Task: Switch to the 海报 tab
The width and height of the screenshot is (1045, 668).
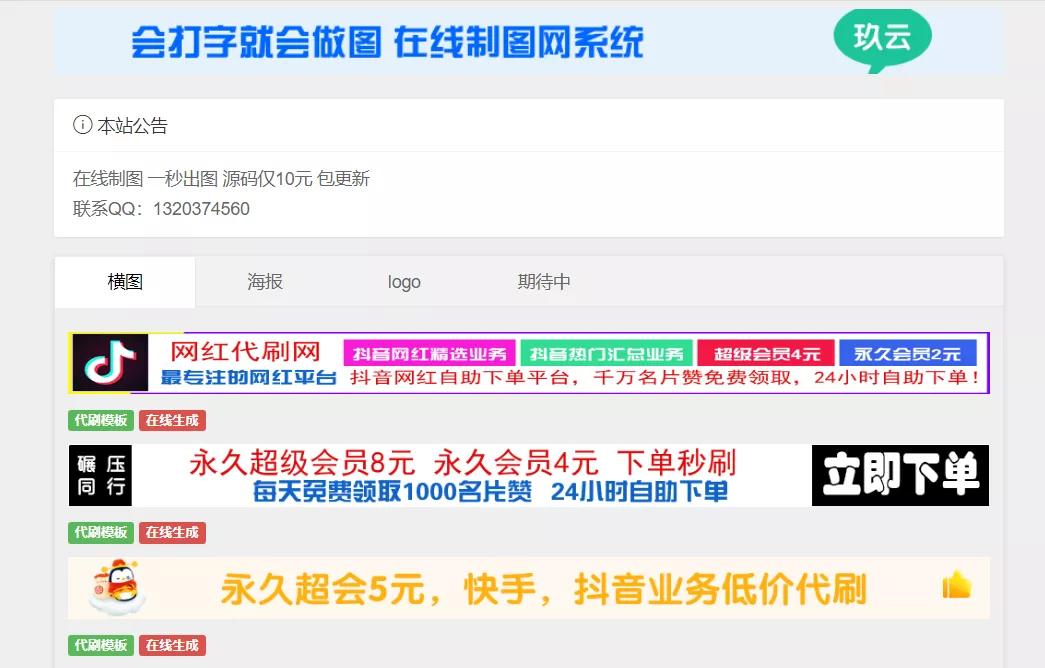Action: (x=265, y=281)
